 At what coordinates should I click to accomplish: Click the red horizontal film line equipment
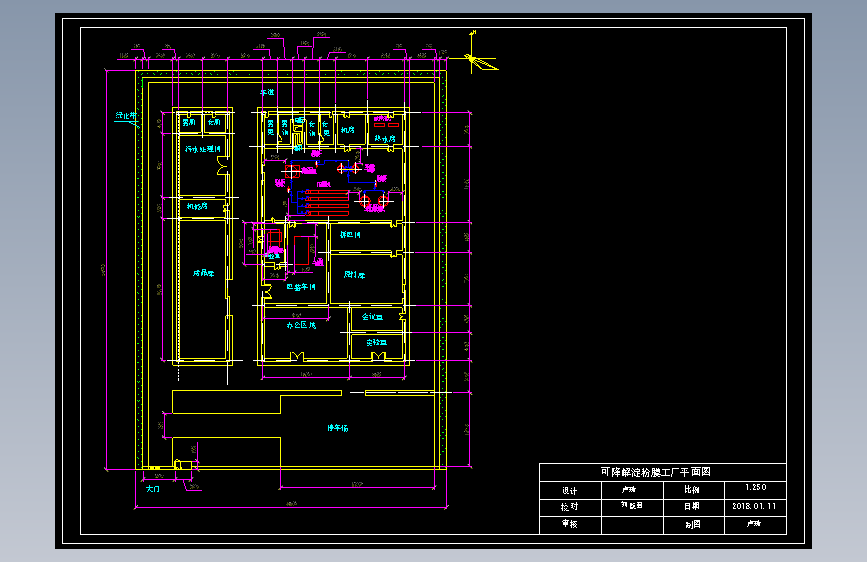tap(327, 202)
